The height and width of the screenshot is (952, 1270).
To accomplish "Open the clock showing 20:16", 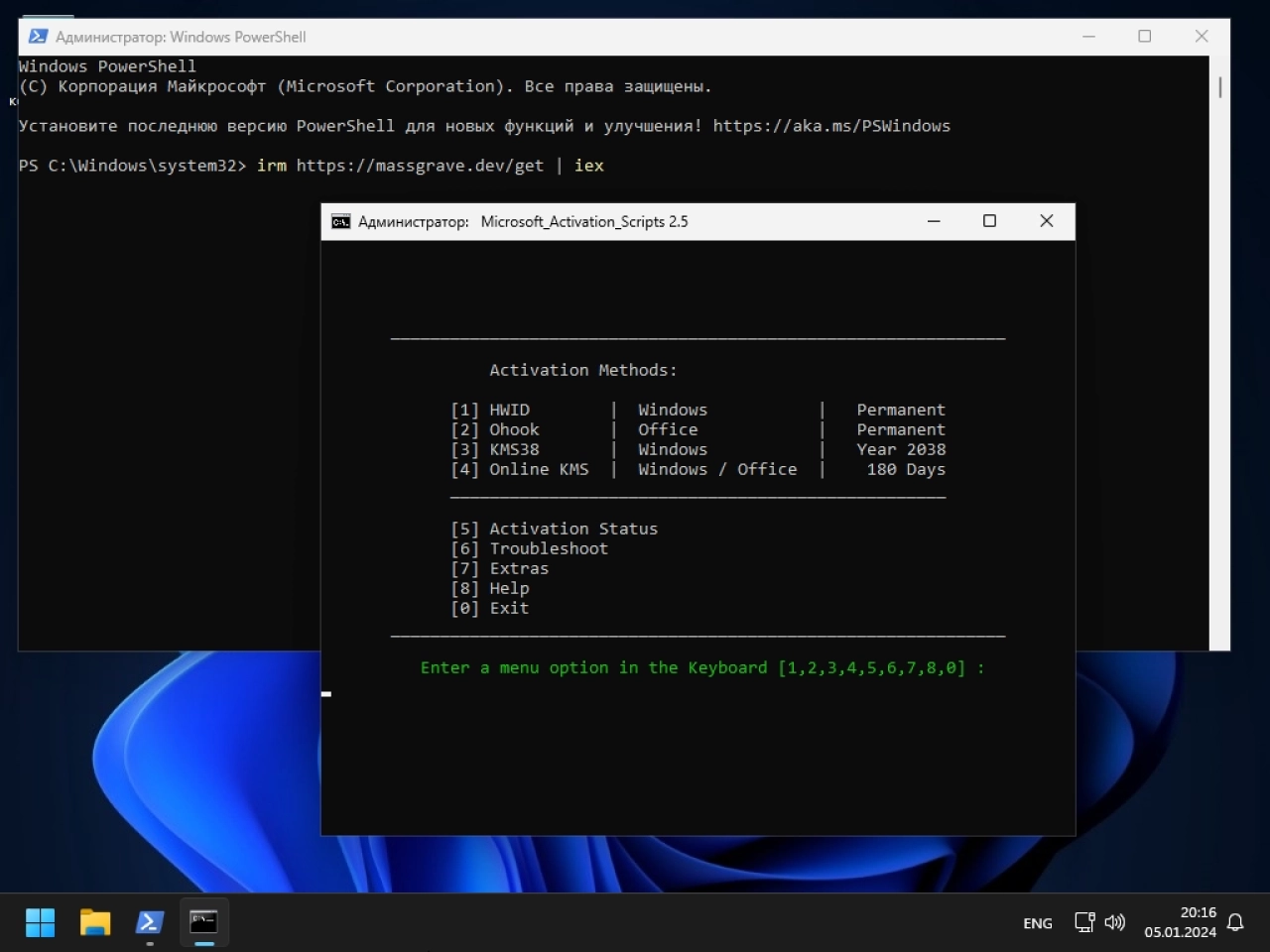I will tap(1180, 922).
